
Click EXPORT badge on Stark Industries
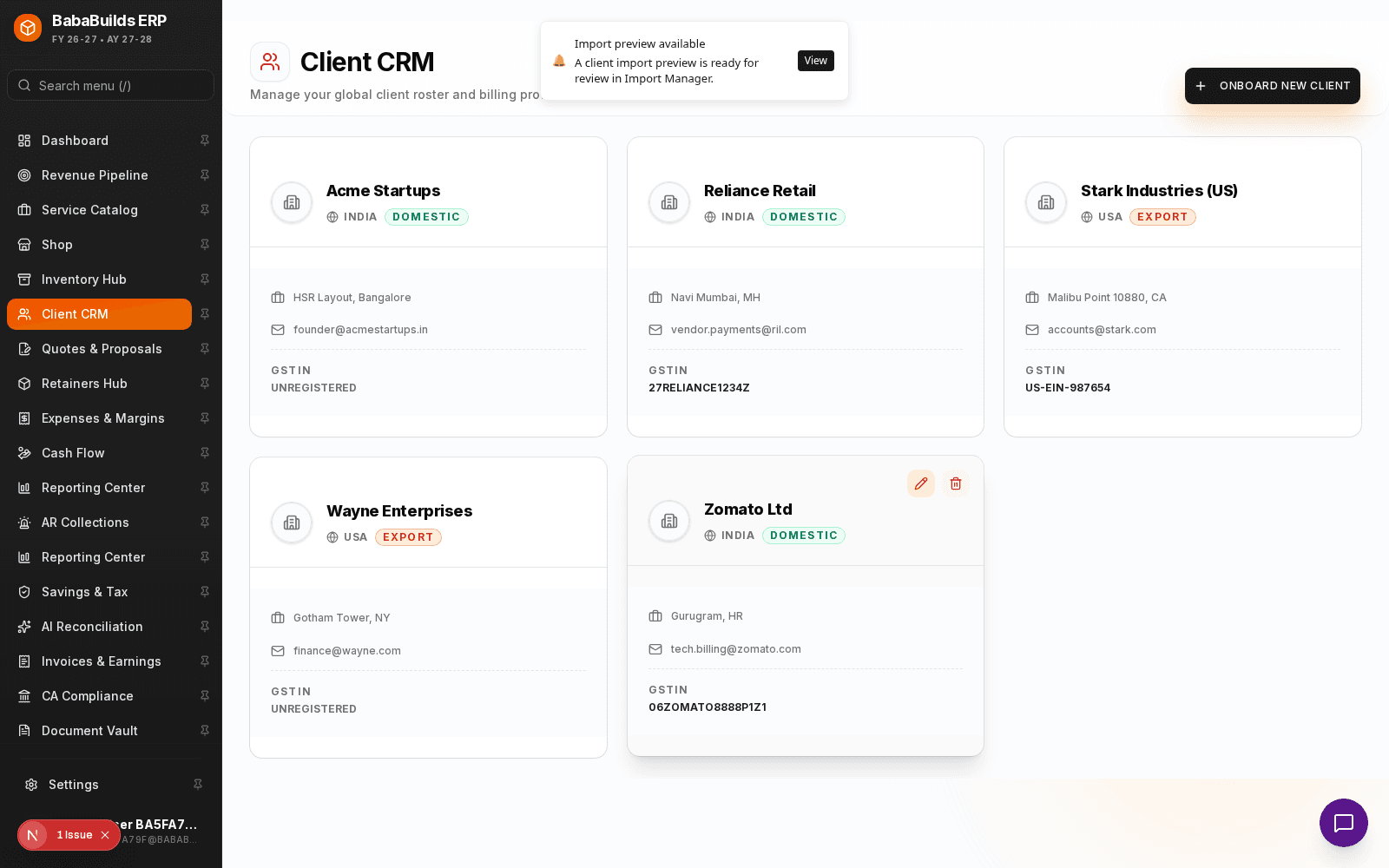click(x=1162, y=217)
